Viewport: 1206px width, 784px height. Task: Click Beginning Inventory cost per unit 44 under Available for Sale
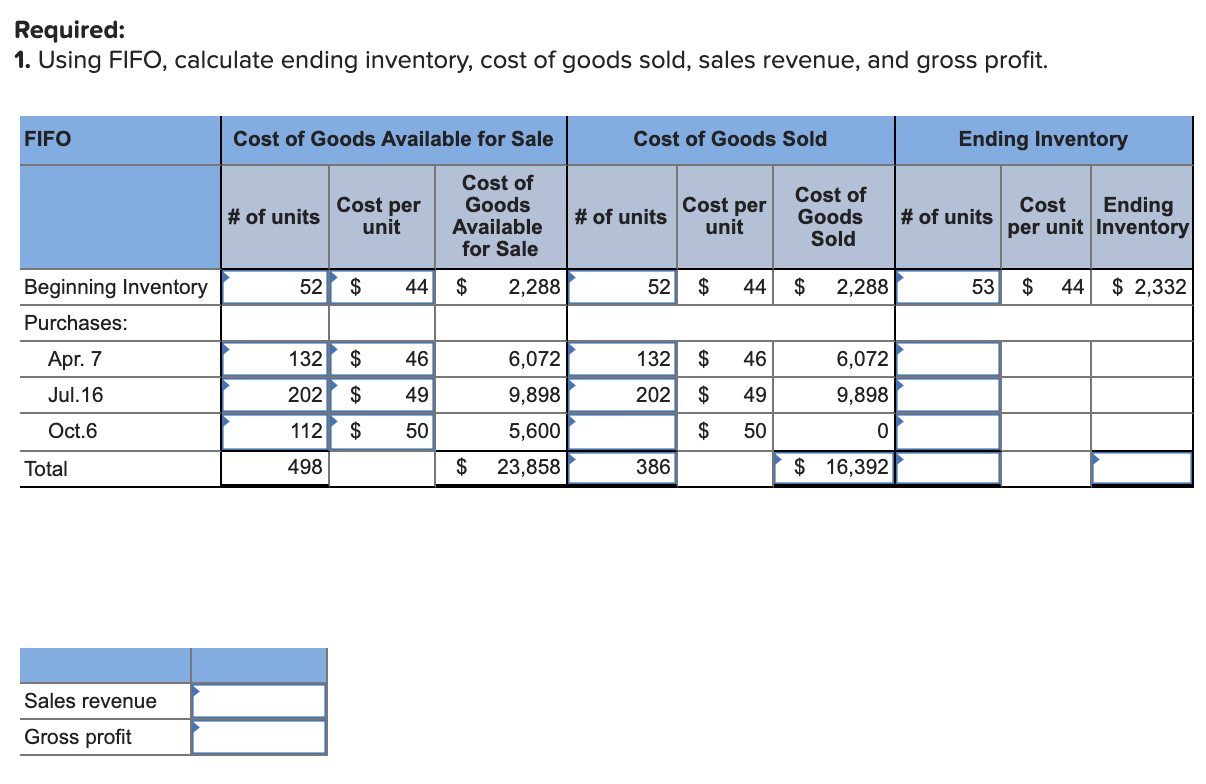click(383, 287)
